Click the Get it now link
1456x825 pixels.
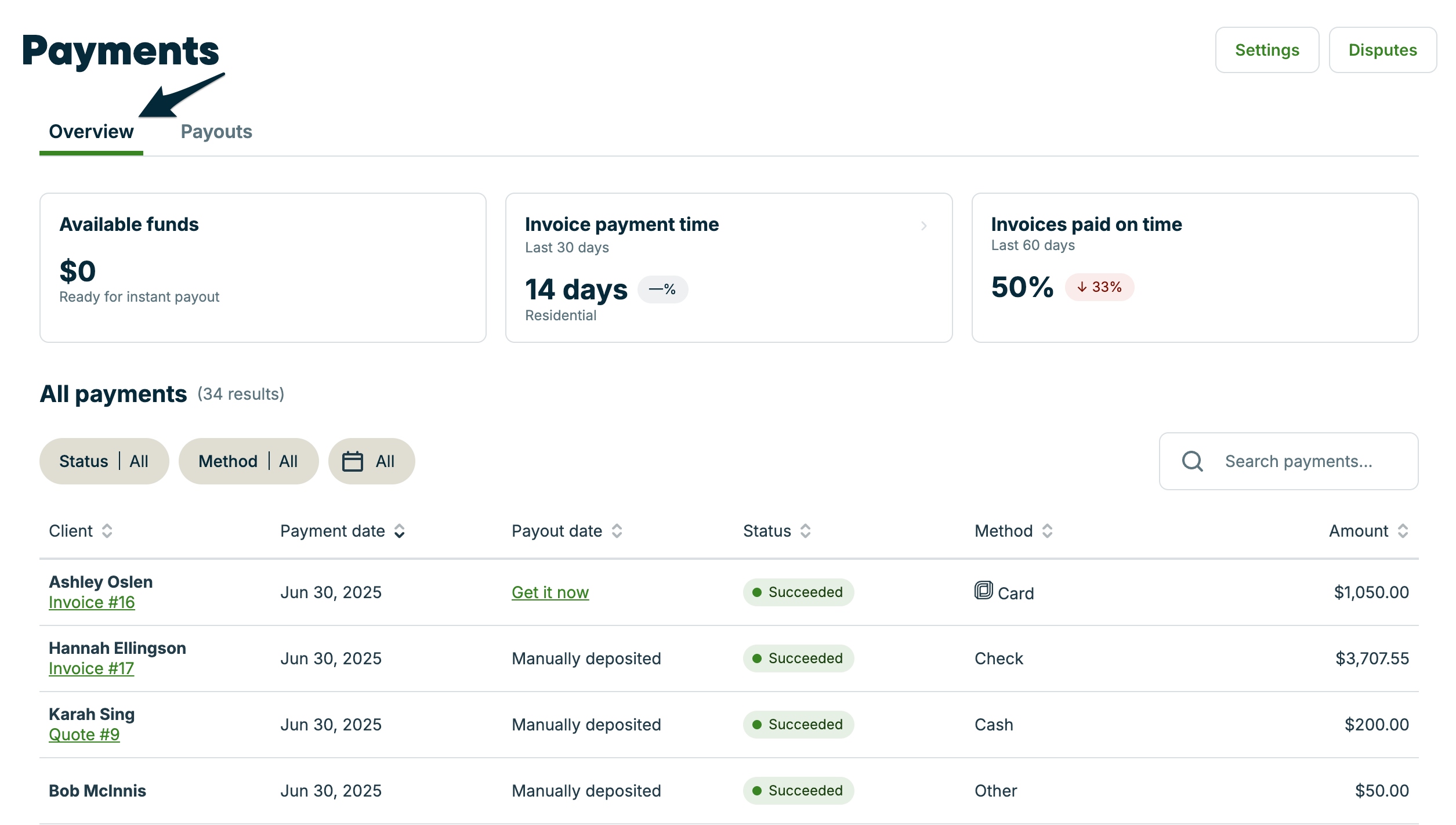point(550,592)
